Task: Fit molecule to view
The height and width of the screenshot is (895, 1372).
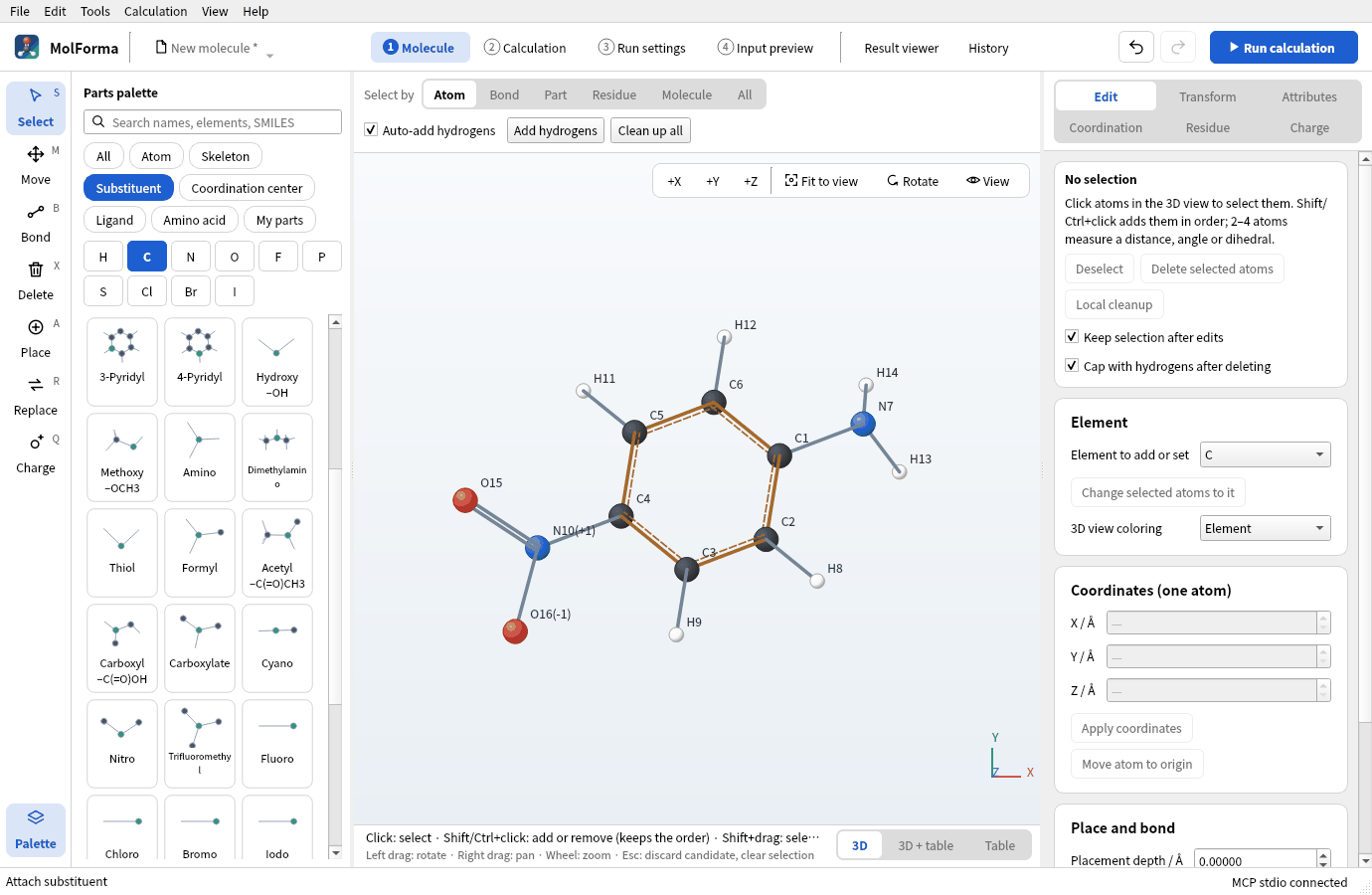Action: click(821, 181)
